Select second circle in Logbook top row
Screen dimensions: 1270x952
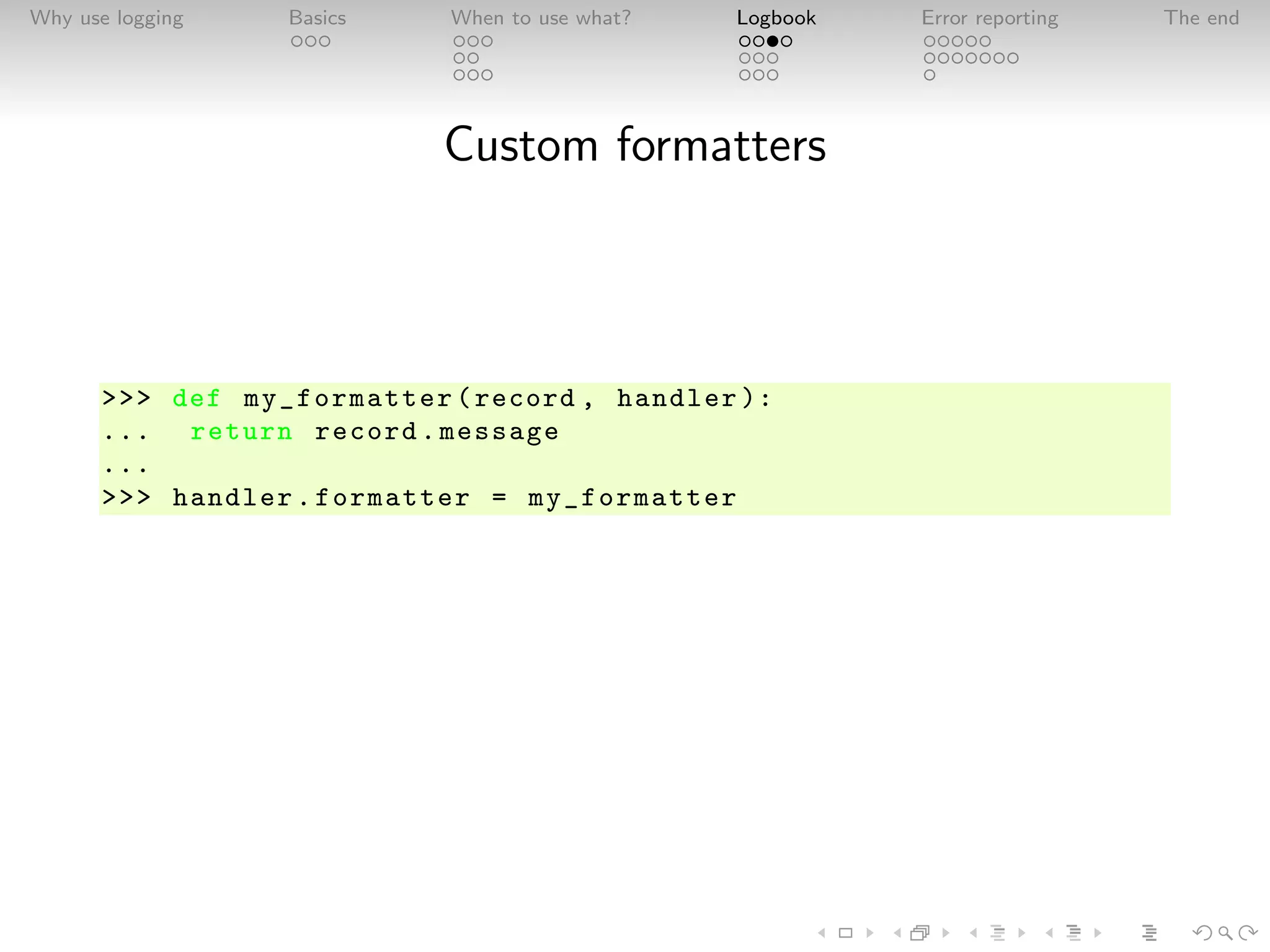coord(758,42)
